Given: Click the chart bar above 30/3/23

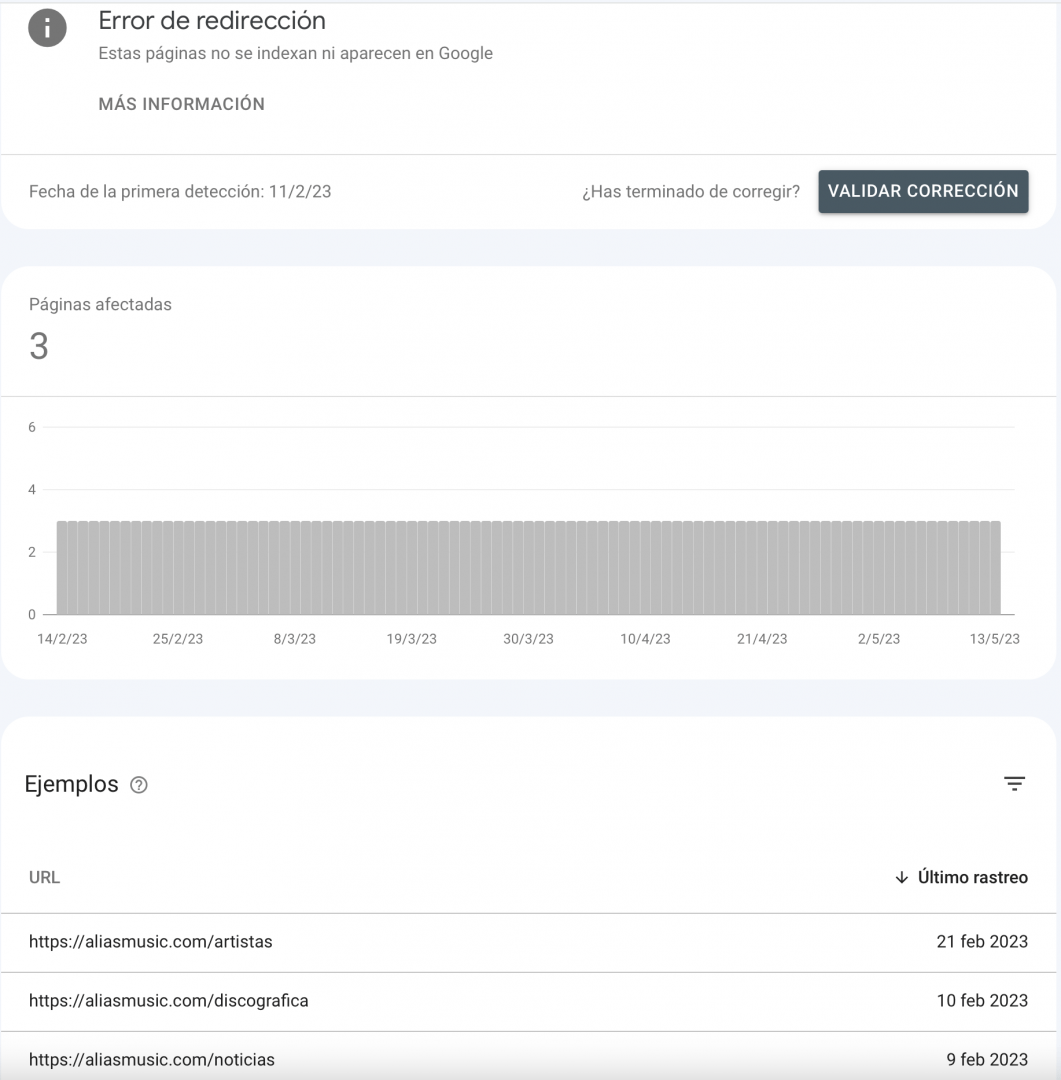Looking at the screenshot, I should (528, 568).
